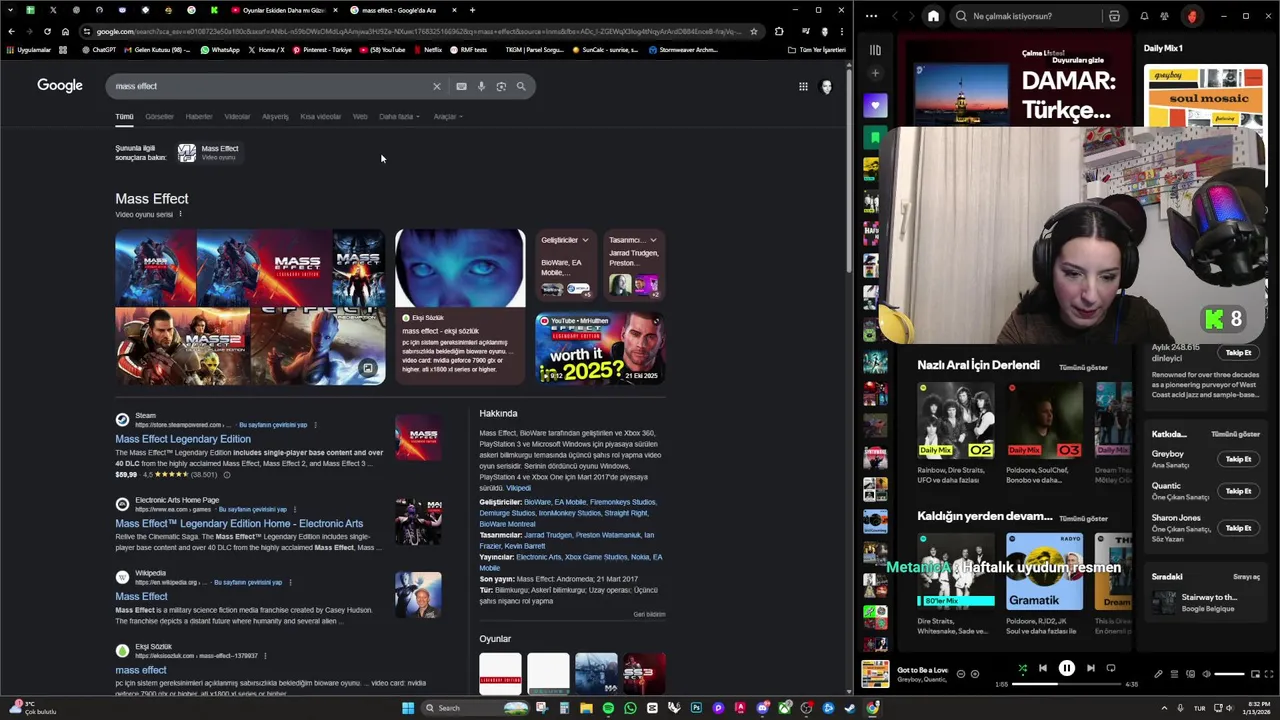Switch to the Haberler search tab
This screenshot has height=720, width=1280.
199,117
